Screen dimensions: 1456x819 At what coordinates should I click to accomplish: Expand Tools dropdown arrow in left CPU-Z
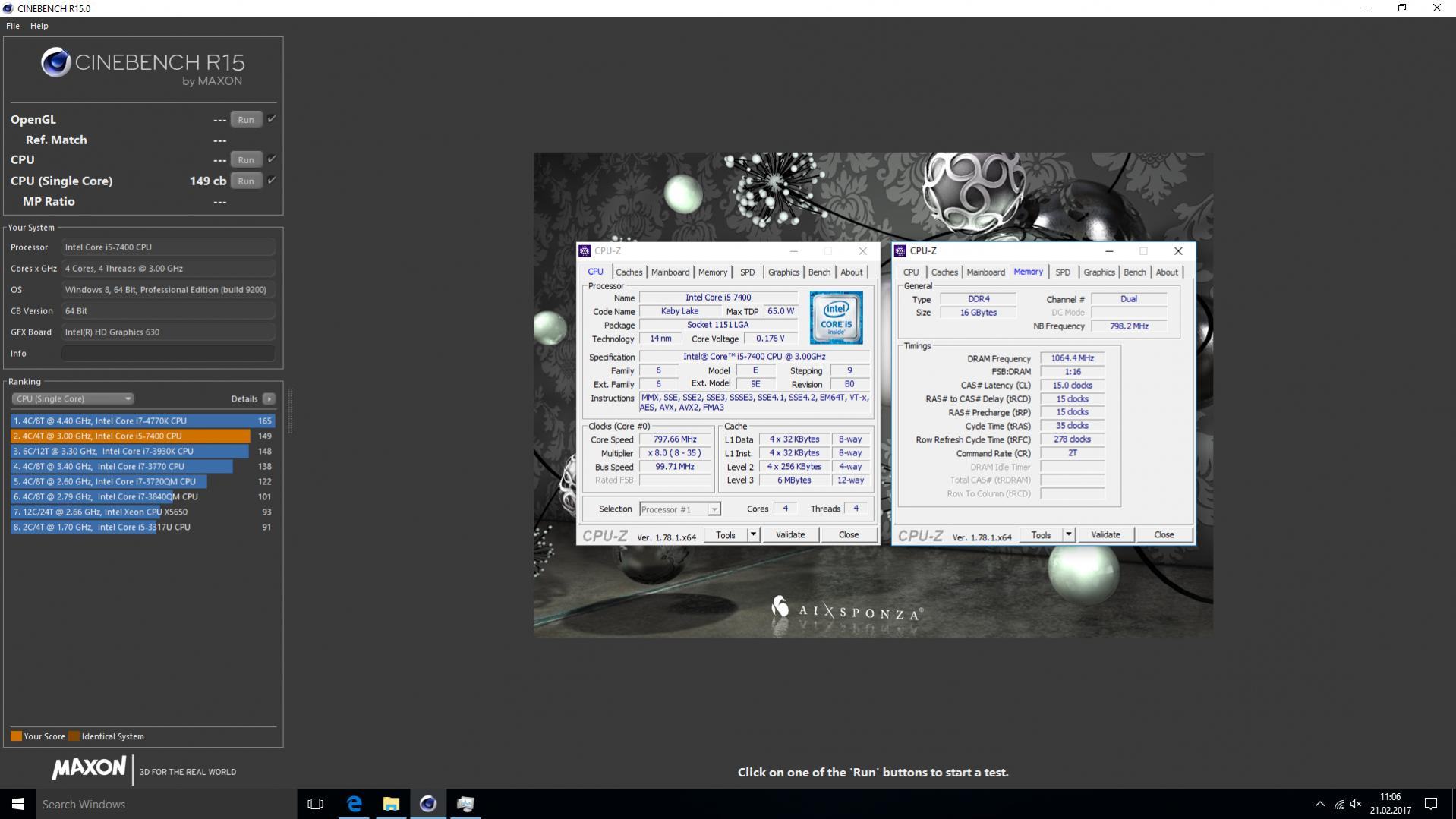[x=753, y=535]
